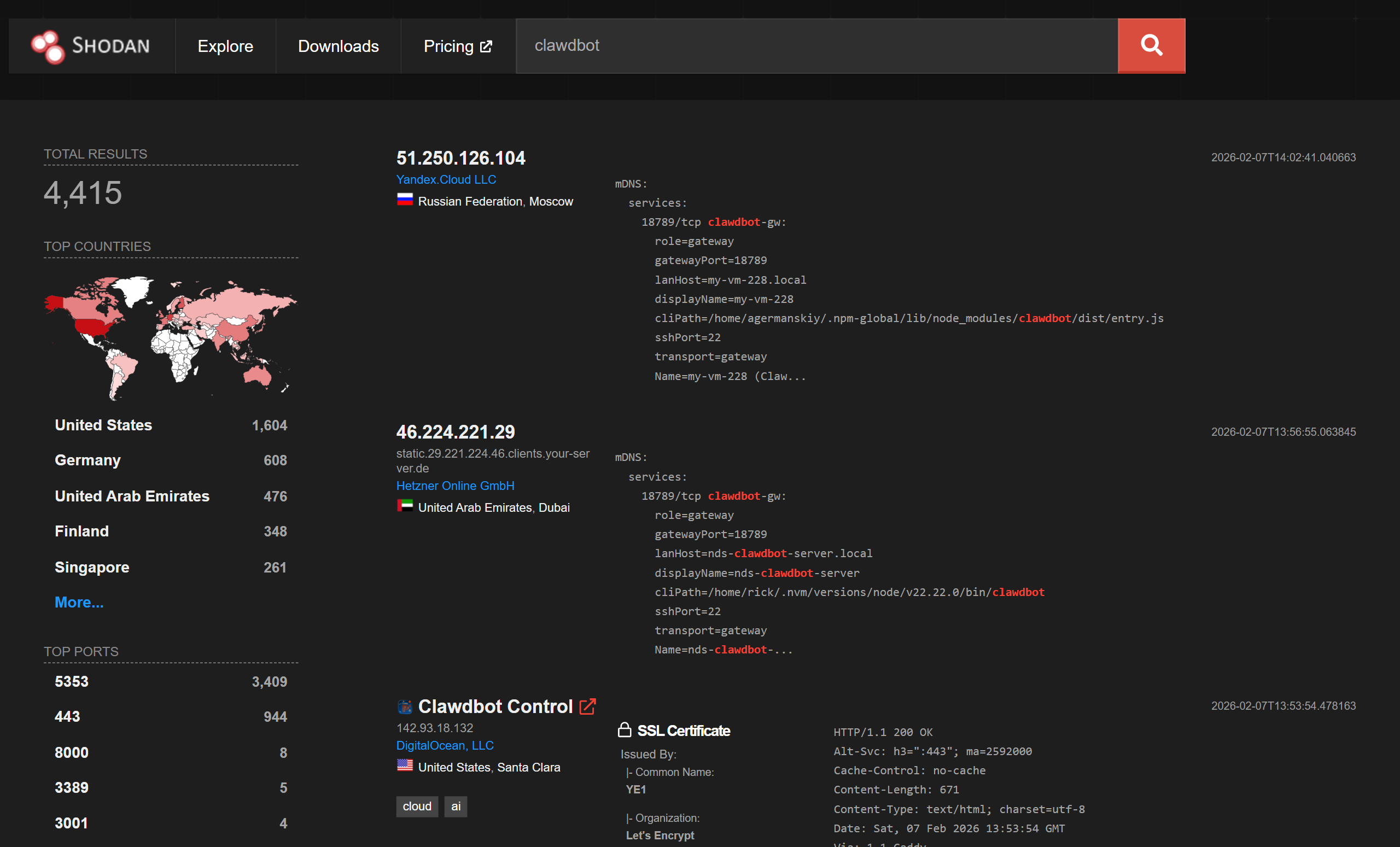Viewport: 1400px width, 847px height.
Task: Filter results by the cloud tag
Action: [x=417, y=806]
